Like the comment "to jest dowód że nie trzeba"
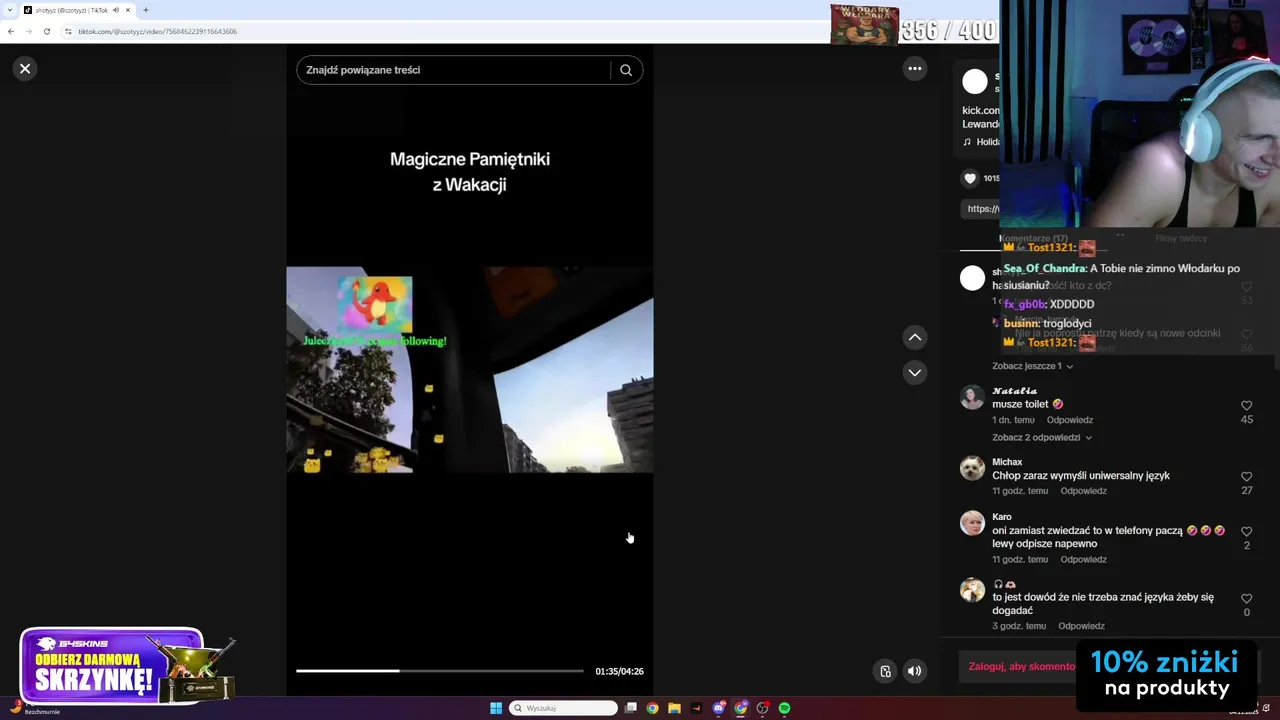Viewport: 1280px width, 720px height. point(1246,598)
